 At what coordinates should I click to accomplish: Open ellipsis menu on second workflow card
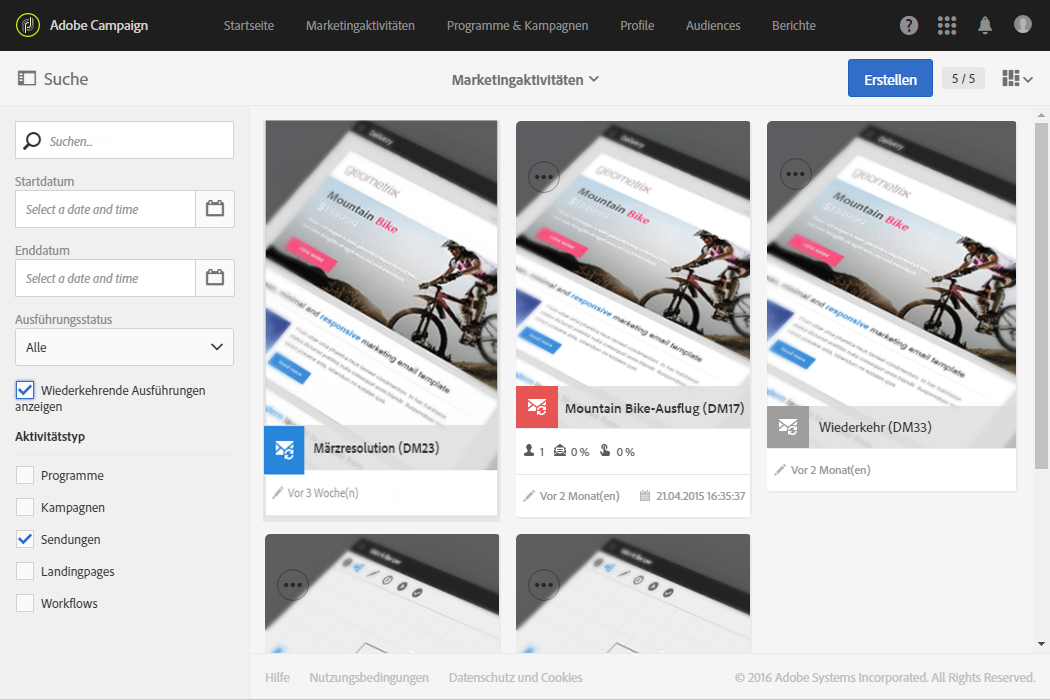(544, 585)
